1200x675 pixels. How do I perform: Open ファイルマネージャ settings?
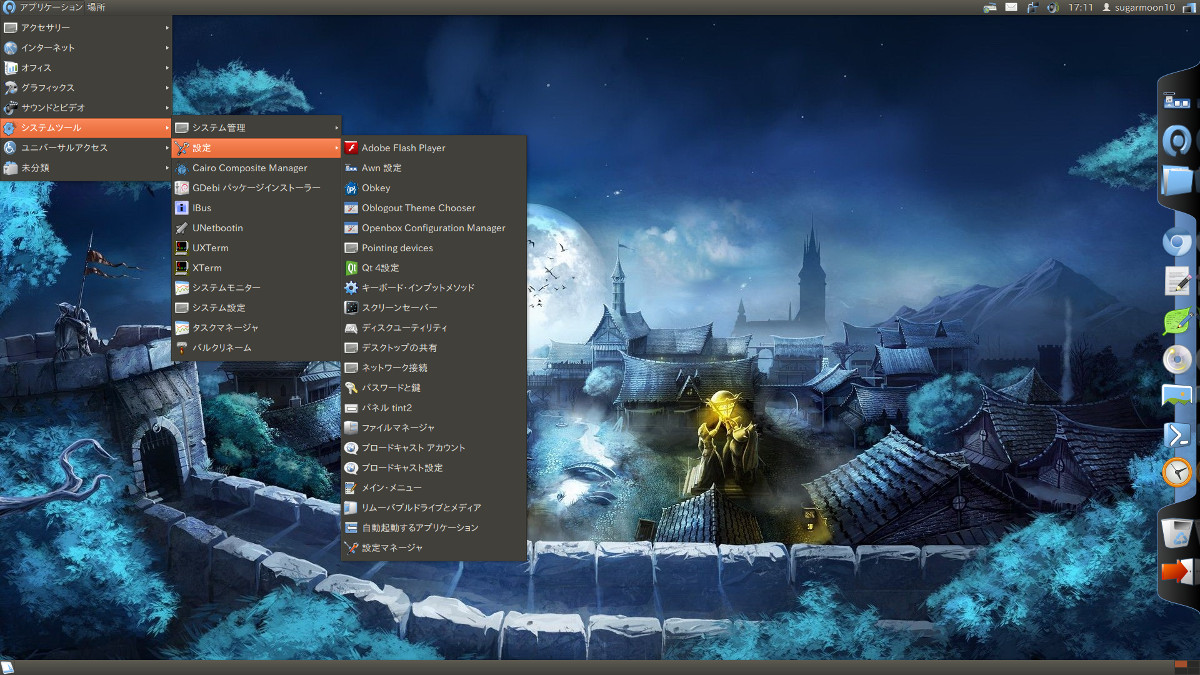(434, 428)
